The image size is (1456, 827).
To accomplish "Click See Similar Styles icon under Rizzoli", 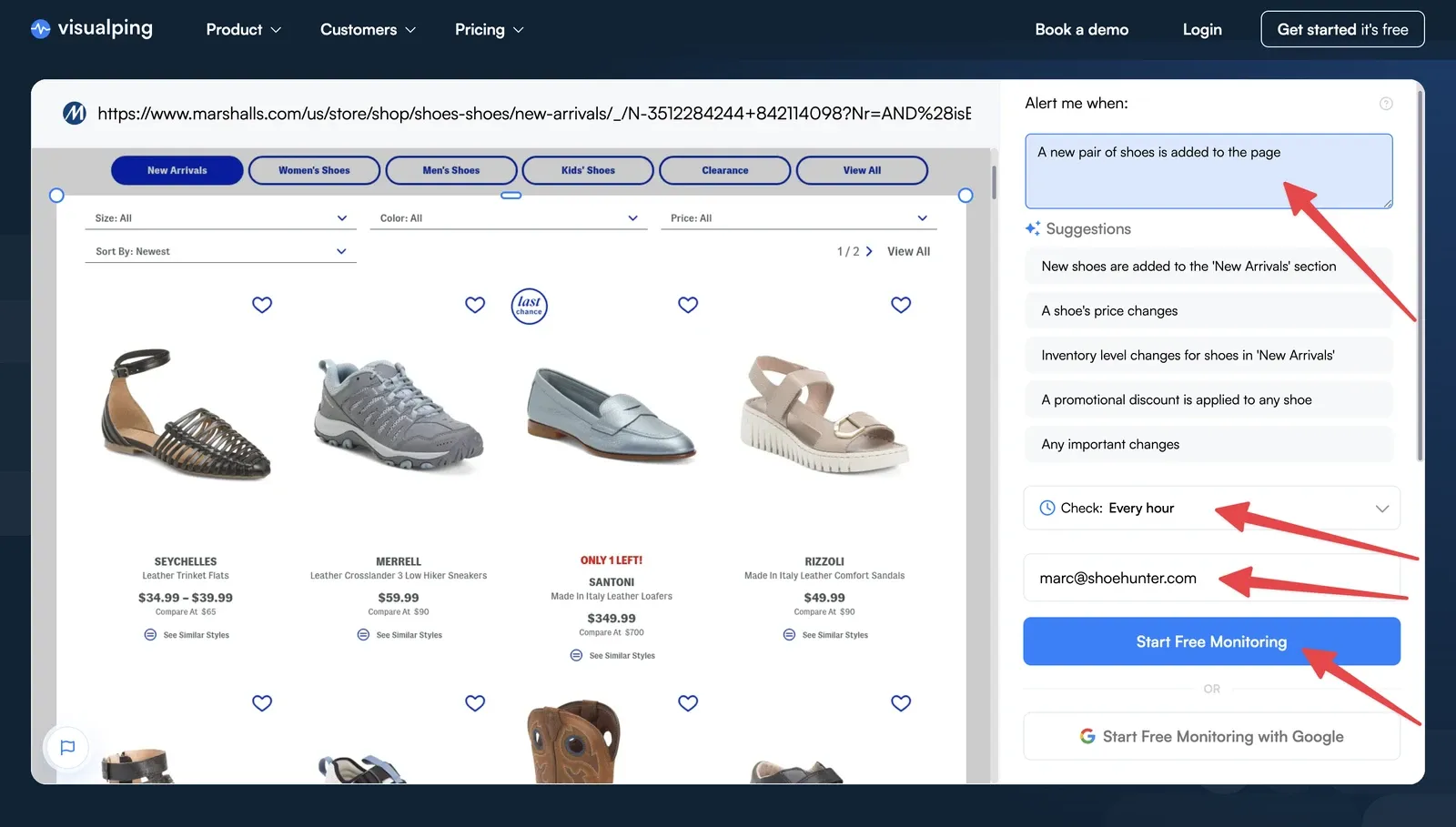I will point(789,634).
